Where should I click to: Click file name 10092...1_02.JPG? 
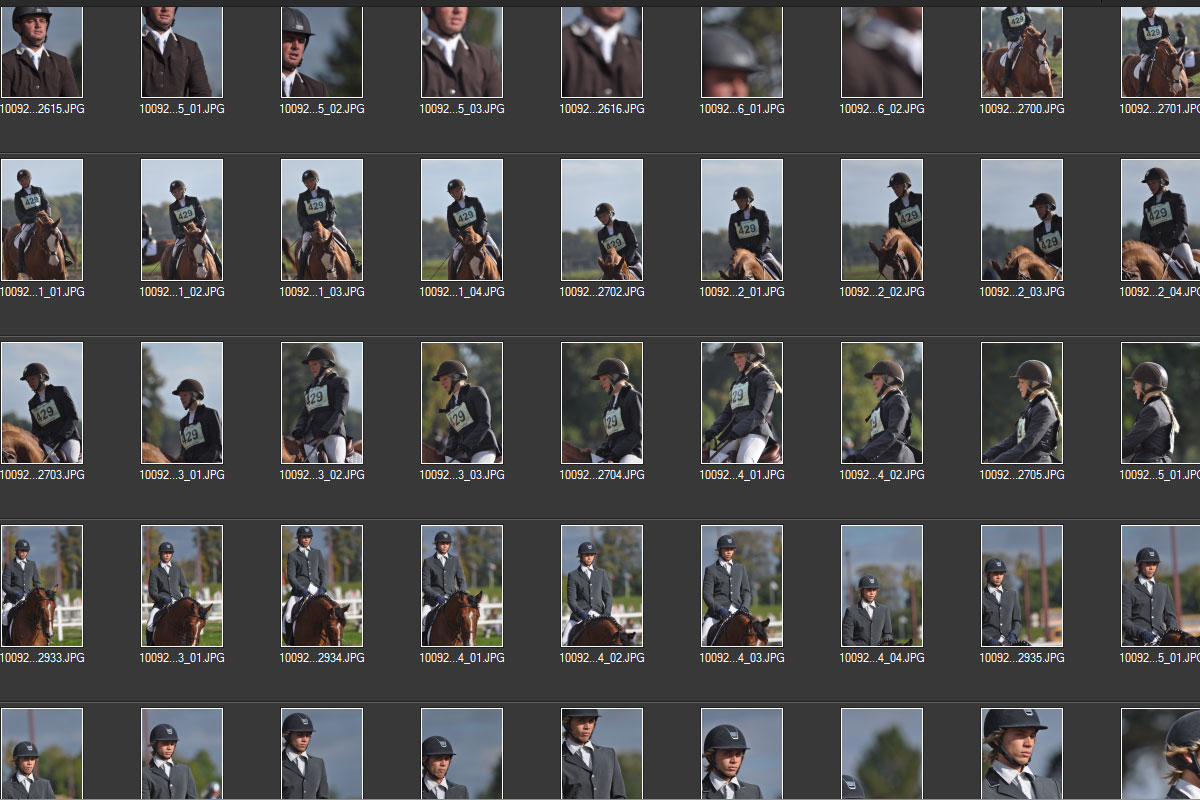coord(182,292)
